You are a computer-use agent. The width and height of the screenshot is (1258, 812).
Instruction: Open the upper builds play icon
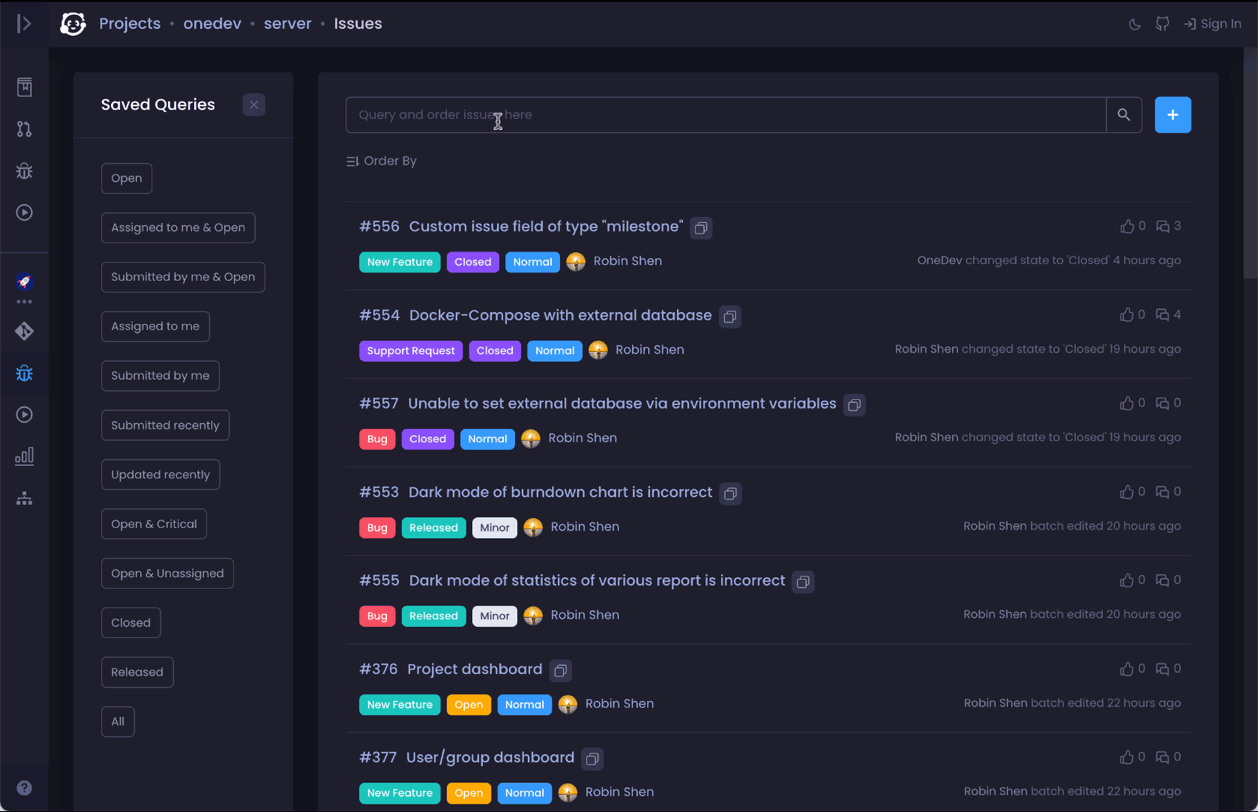point(24,213)
